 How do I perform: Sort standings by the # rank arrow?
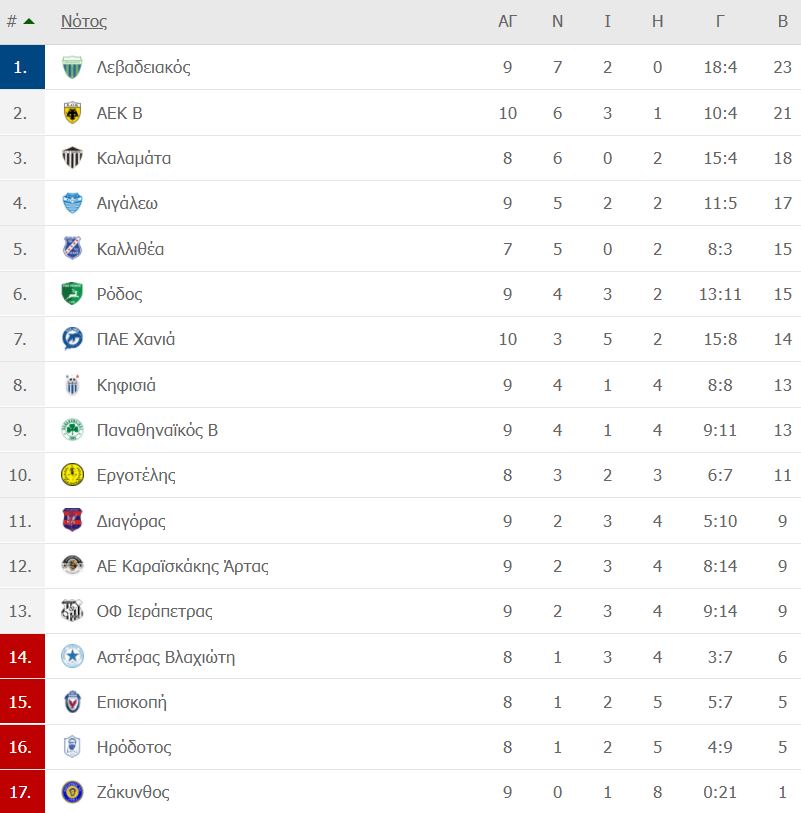click(x=20, y=21)
